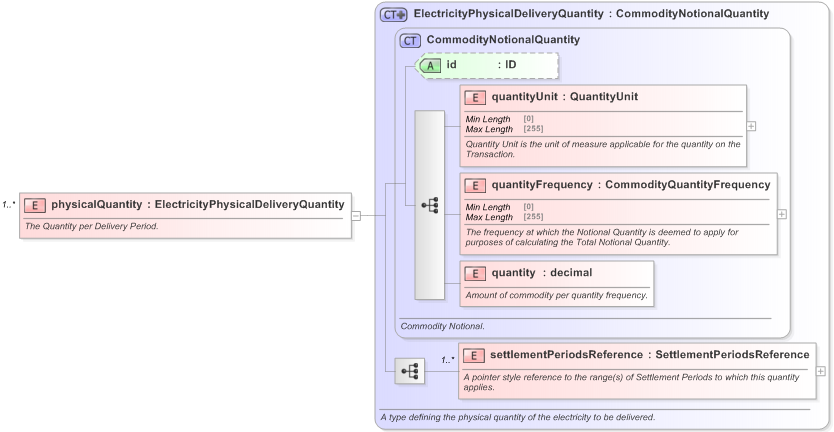Click the E icon of physicalQuantity element
This screenshot has width=834, height=432.
click(35, 205)
